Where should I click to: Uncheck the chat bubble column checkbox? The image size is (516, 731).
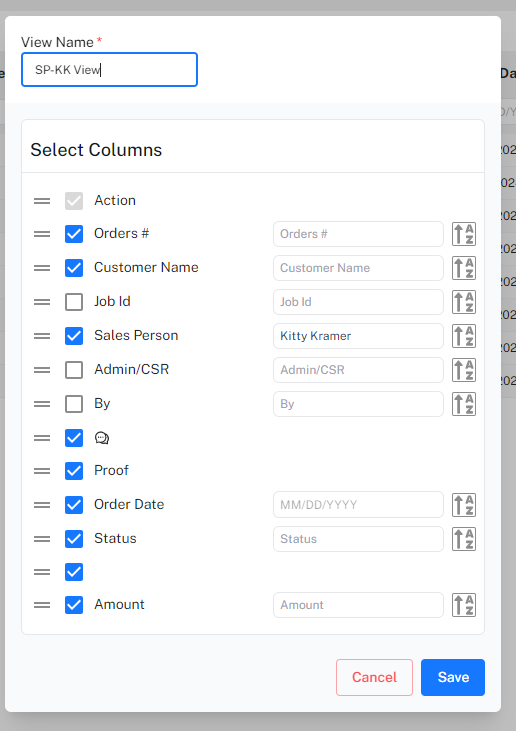[x=74, y=438]
